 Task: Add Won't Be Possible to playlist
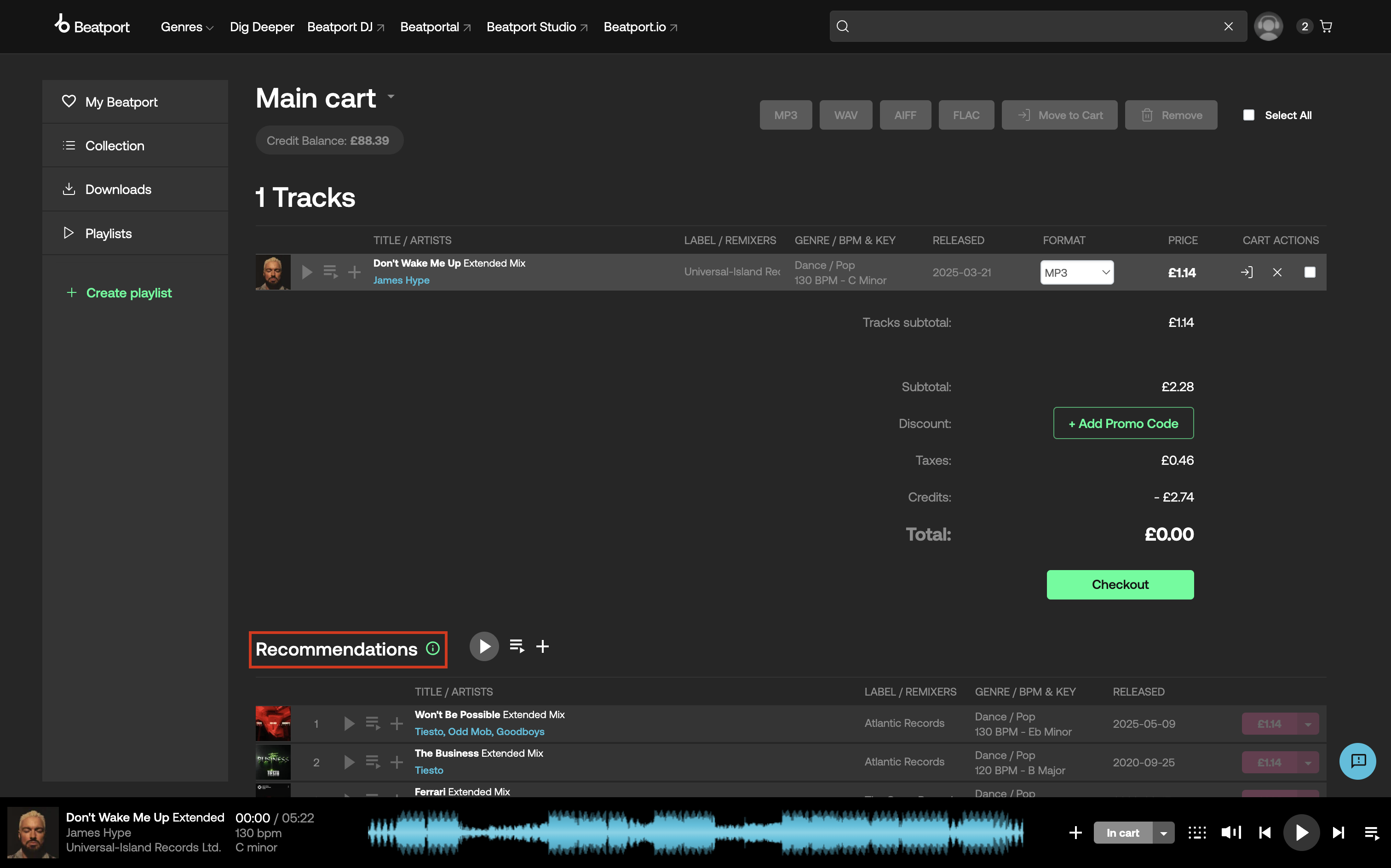(x=397, y=723)
